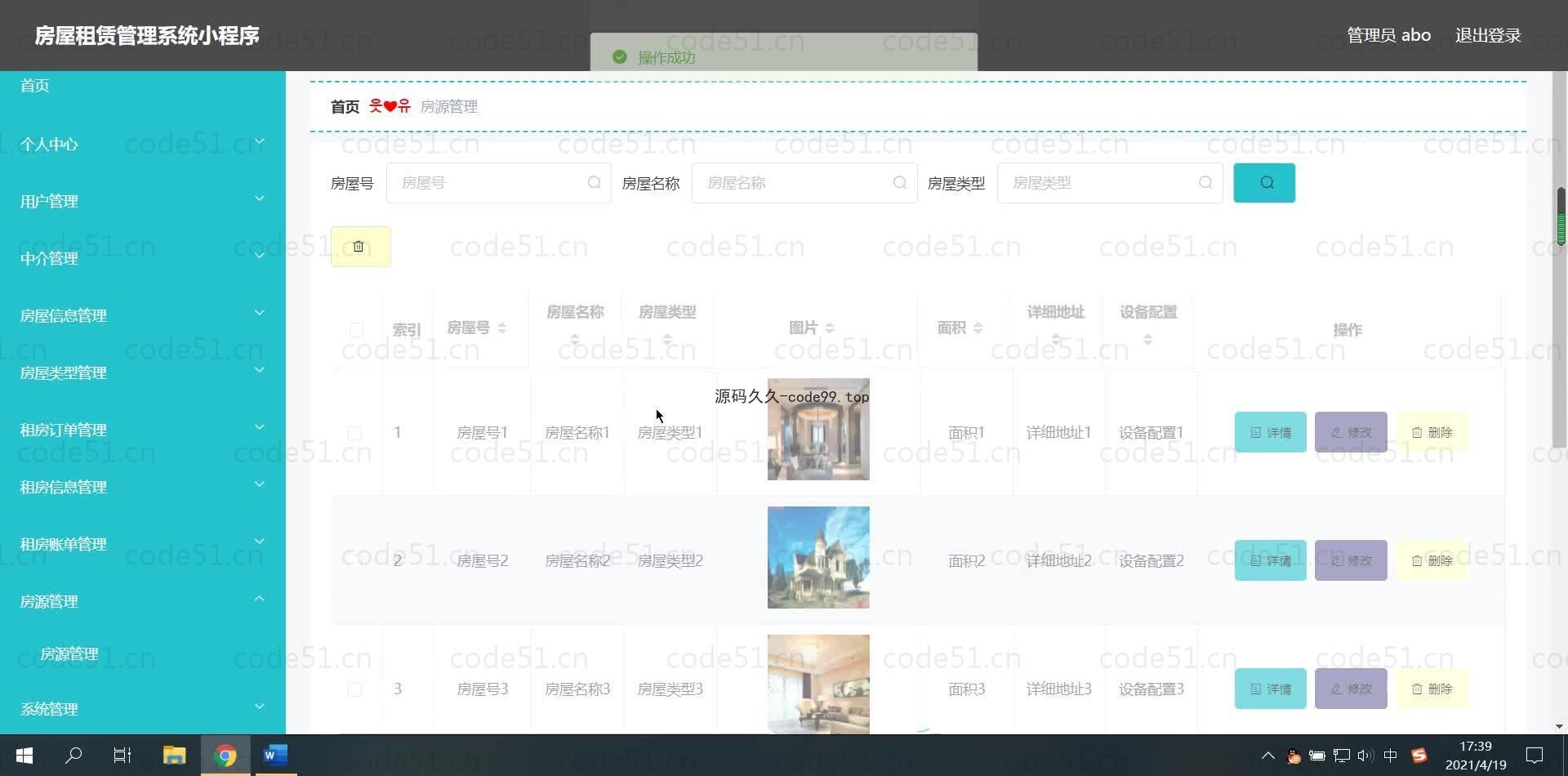Check the row 房屋号3 checkbox
This screenshot has width=1568, height=776.
pos(354,689)
